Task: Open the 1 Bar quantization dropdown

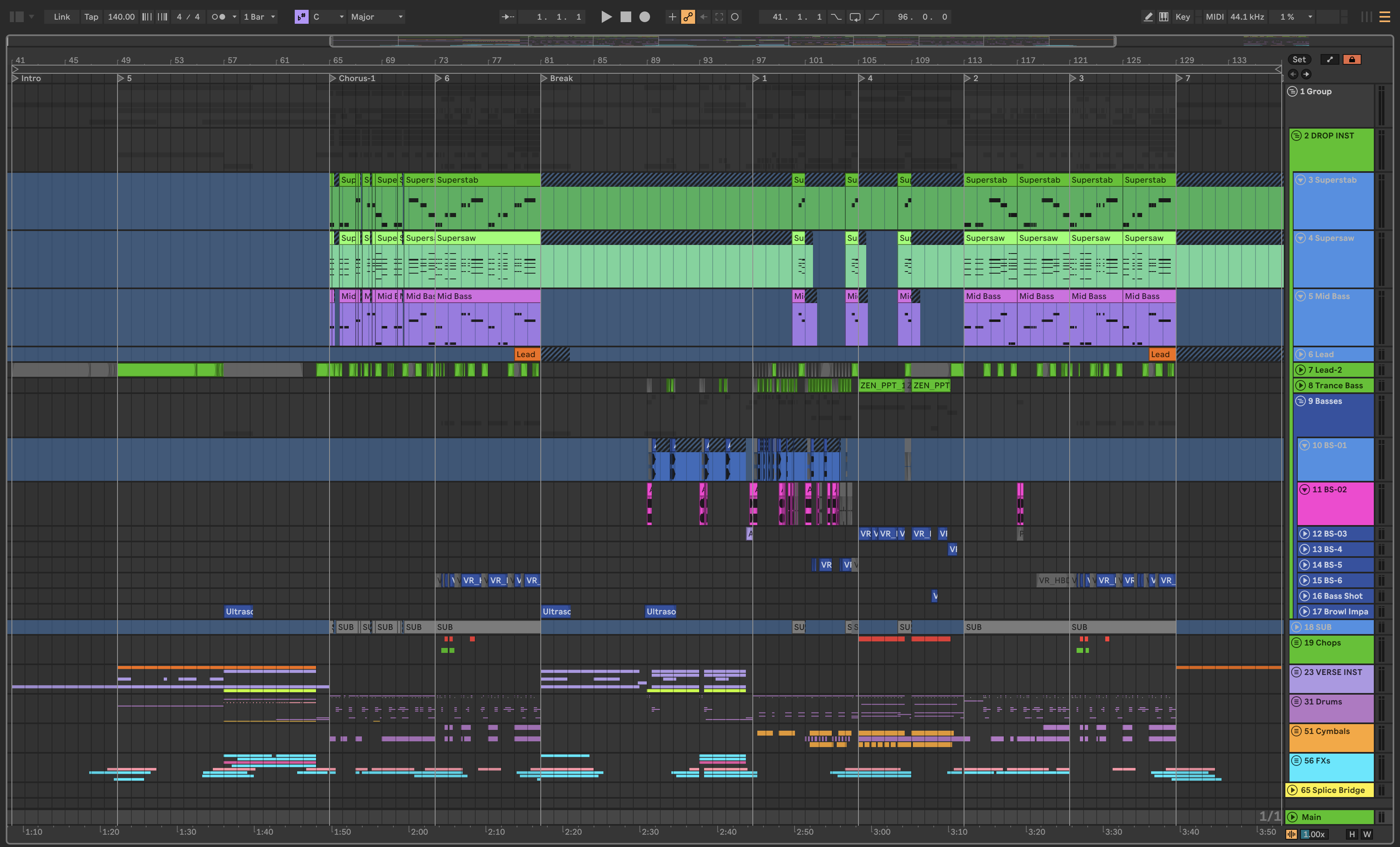Action: (259, 17)
